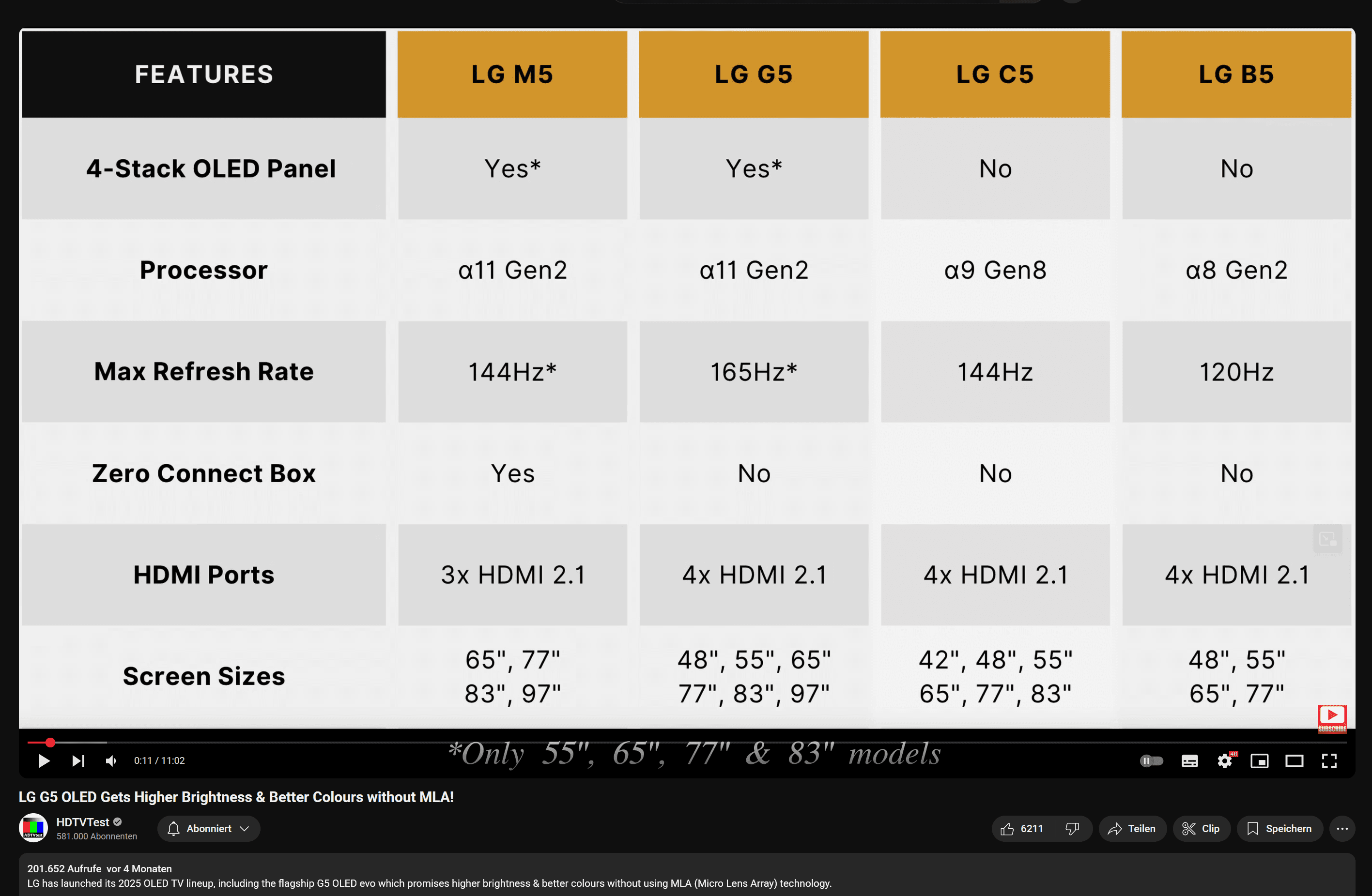This screenshot has height=896, width=1372.
Task: Expand the Abonniert notification dropdown
Action: click(x=208, y=828)
